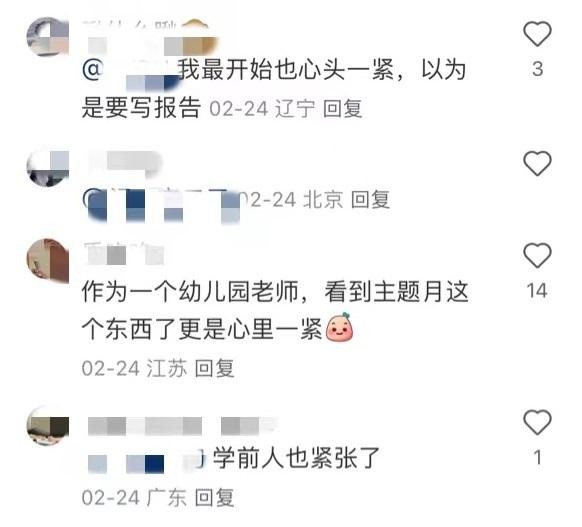Like the kindergarten teacher's comment
Image resolution: width=582 pixels, height=527 pixels.
537,255
